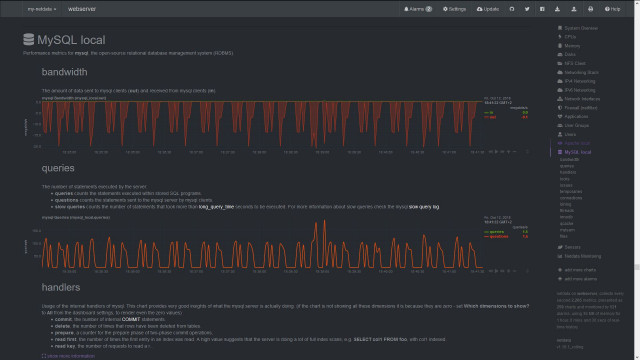Open the Help menu item
The image size is (640, 360).
point(612,9)
